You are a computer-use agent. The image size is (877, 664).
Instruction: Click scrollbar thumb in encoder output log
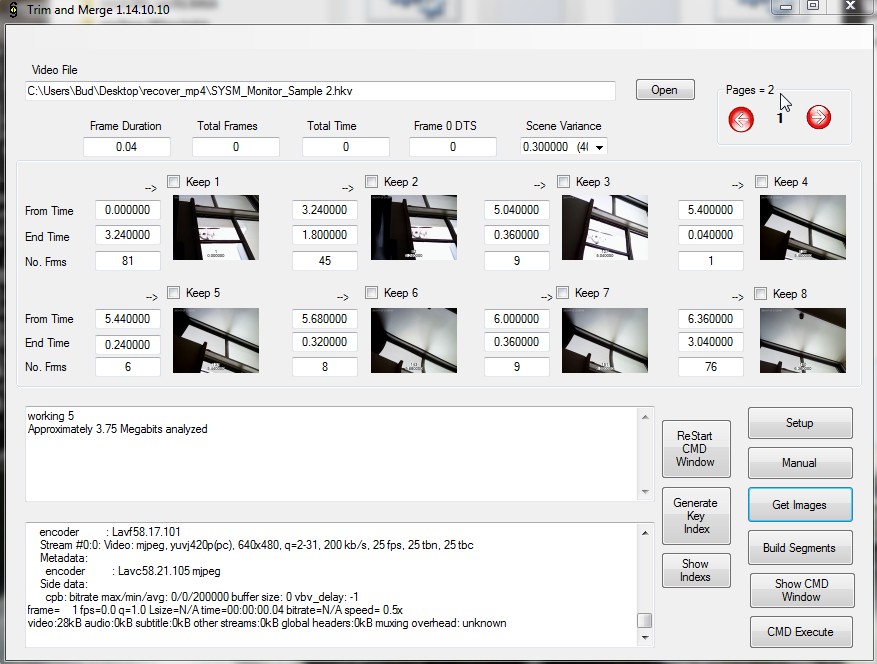(x=645, y=620)
